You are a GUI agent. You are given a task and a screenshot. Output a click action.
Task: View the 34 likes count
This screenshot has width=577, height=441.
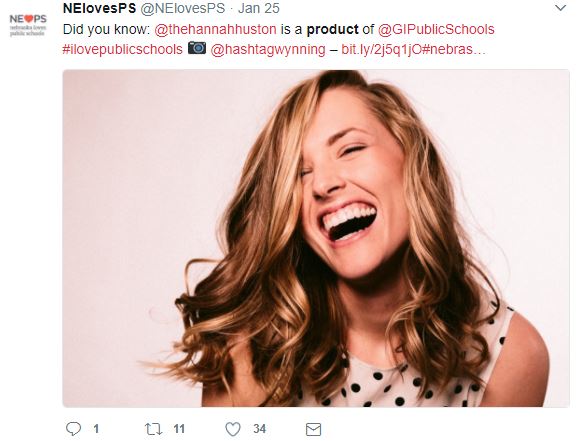pyautogui.click(x=259, y=429)
